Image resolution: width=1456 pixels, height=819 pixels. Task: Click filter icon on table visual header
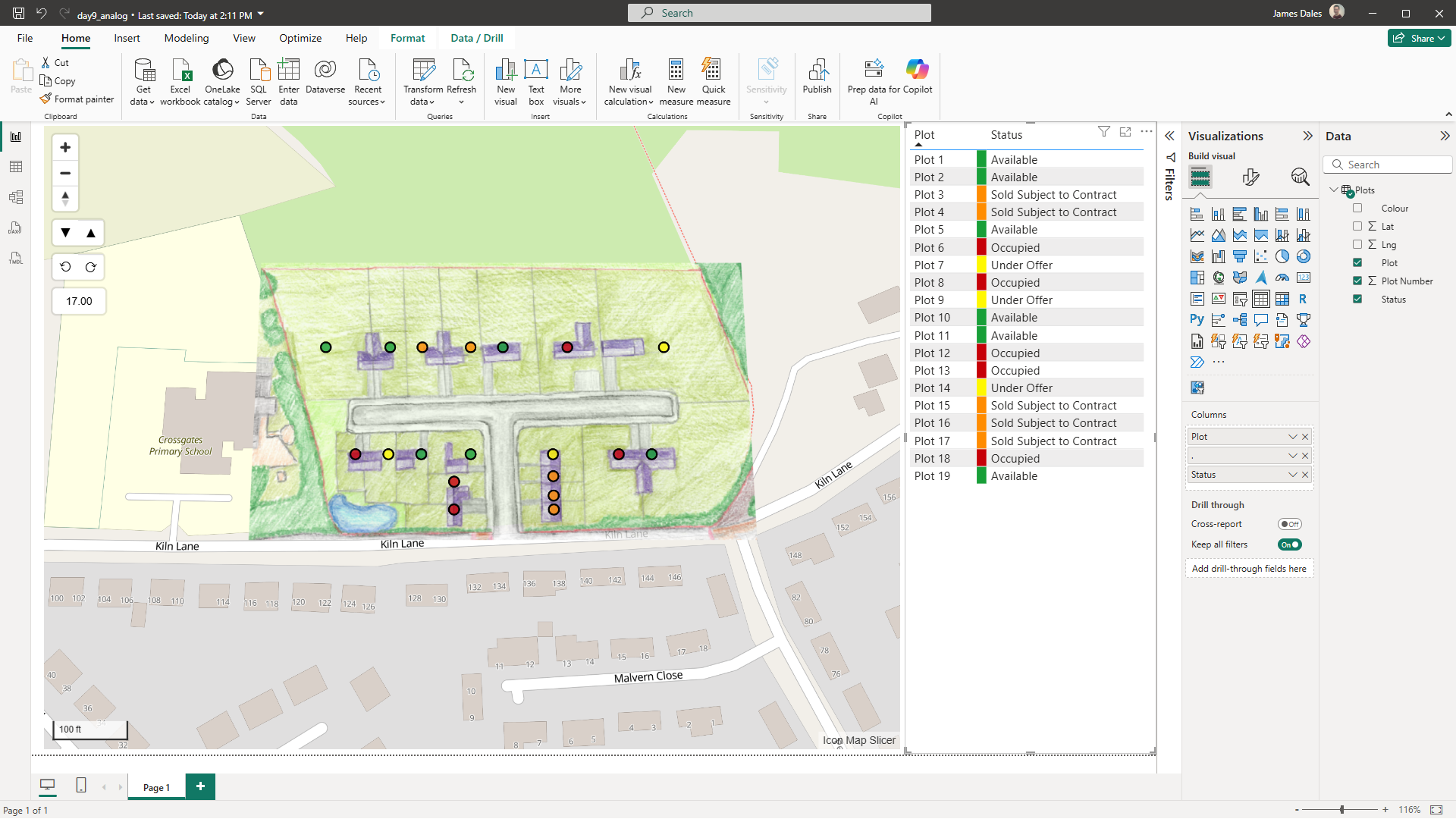tap(1104, 132)
